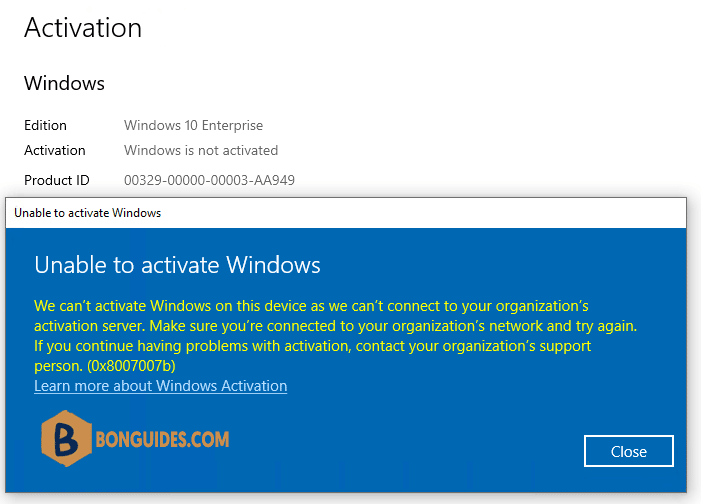Click the Windows is not activated status
The height and width of the screenshot is (504, 701).
[x=201, y=150]
